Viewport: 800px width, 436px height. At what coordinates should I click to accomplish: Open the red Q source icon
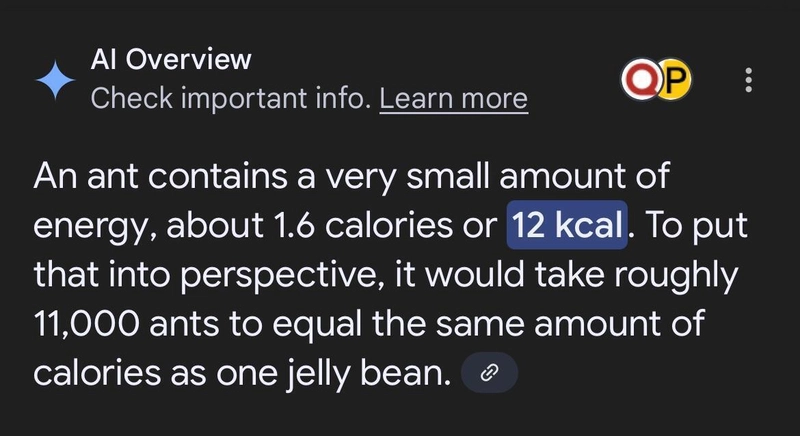coord(640,80)
